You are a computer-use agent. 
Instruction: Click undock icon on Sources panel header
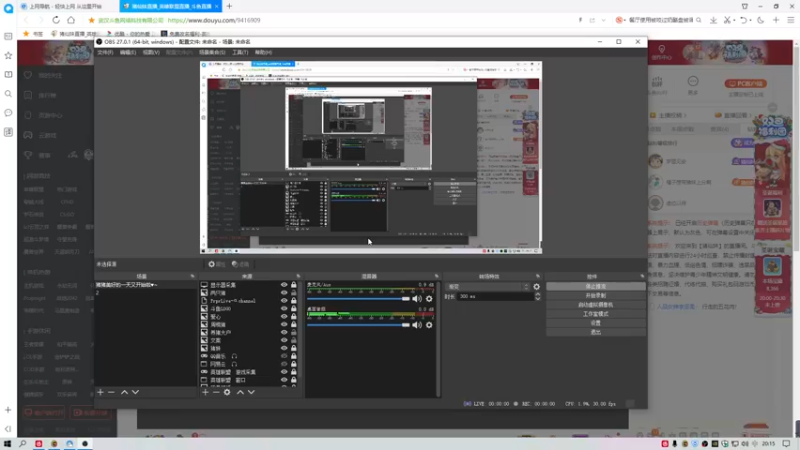coord(298,276)
